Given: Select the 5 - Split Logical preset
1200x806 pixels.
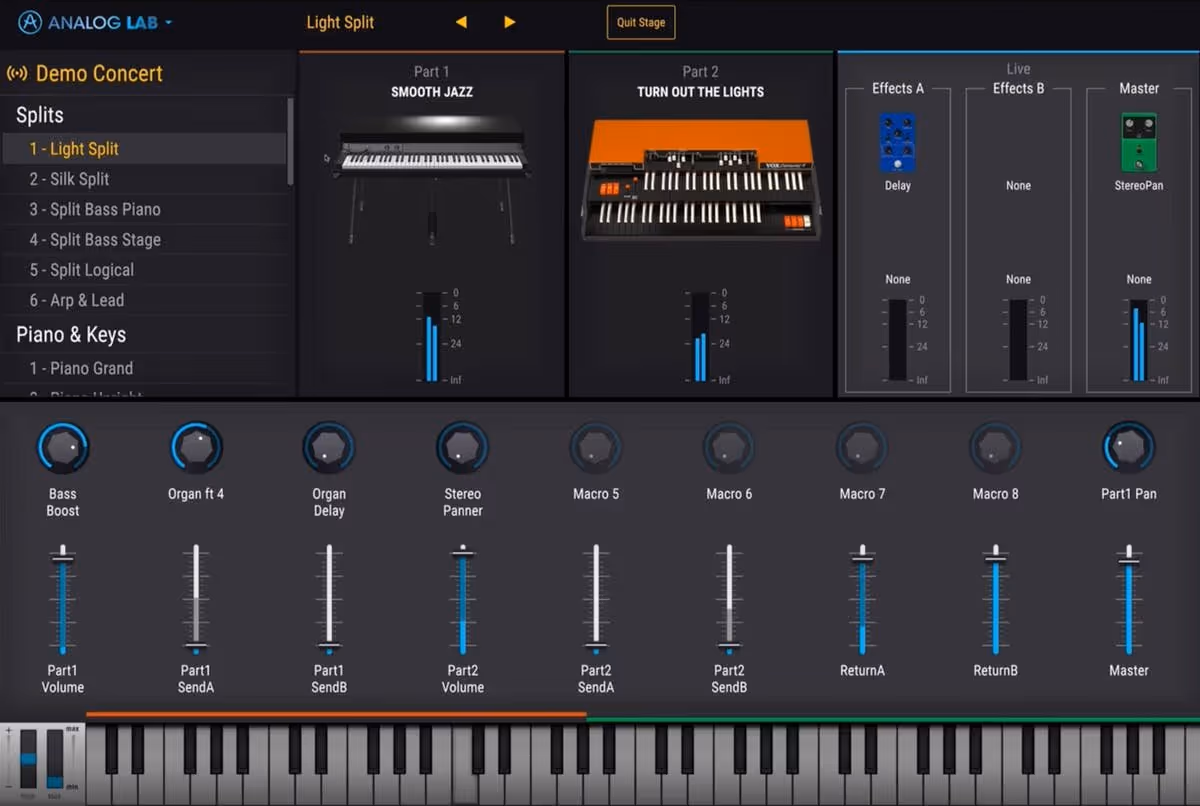Looking at the screenshot, I should [x=144, y=269].
